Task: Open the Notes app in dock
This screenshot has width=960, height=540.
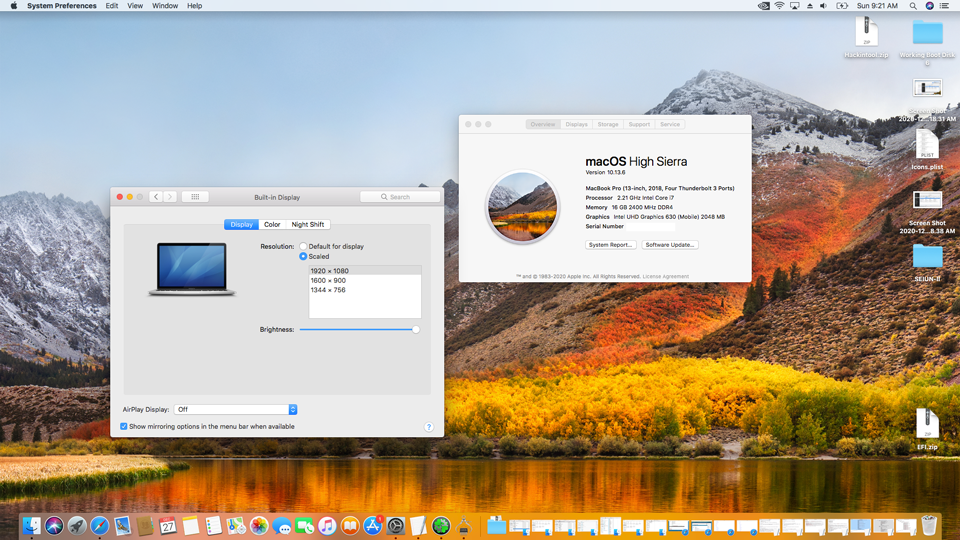Action: tap(190, 525)
